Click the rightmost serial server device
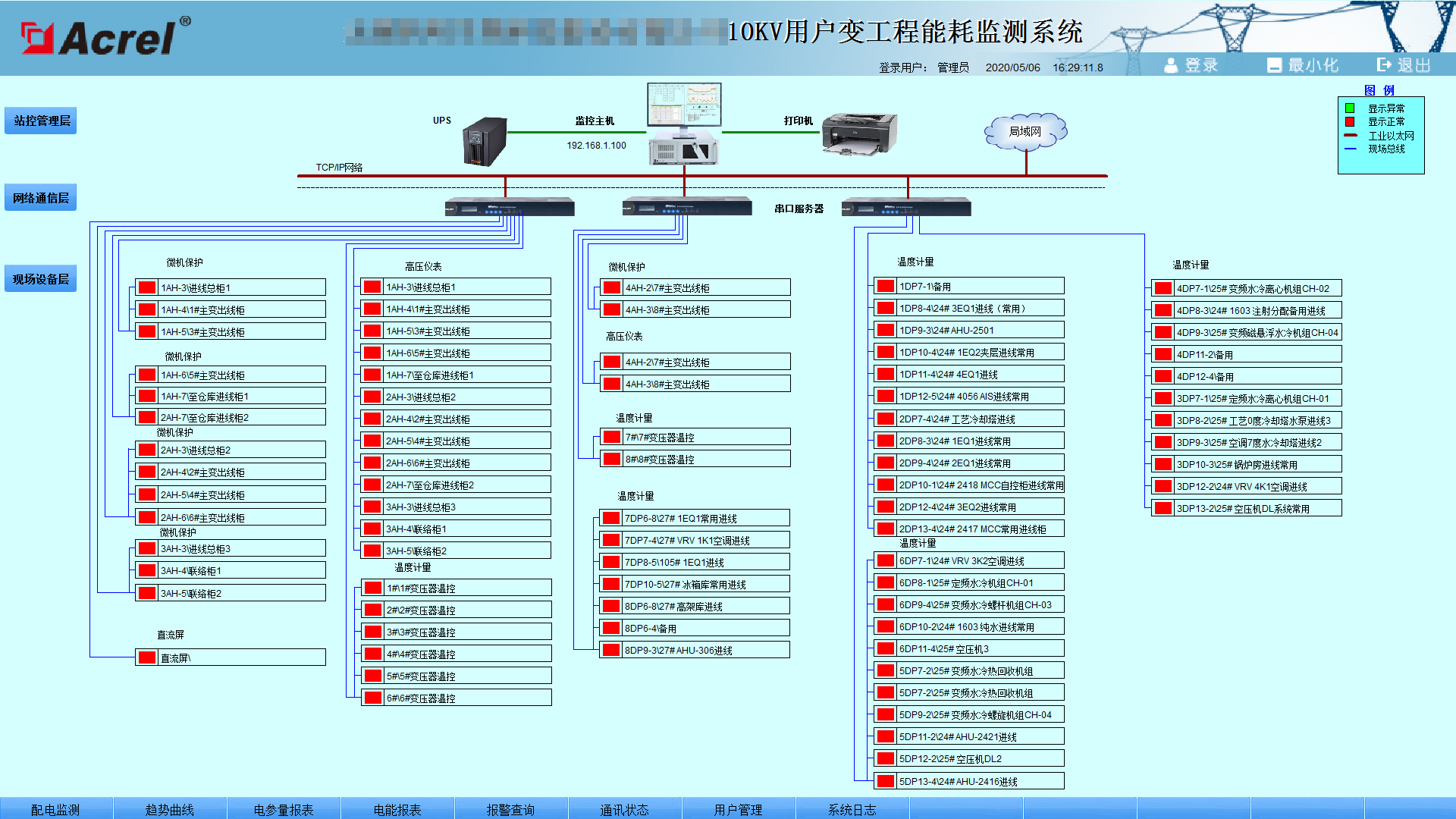This screenshot has height=819, width=1456. [905, 208]
